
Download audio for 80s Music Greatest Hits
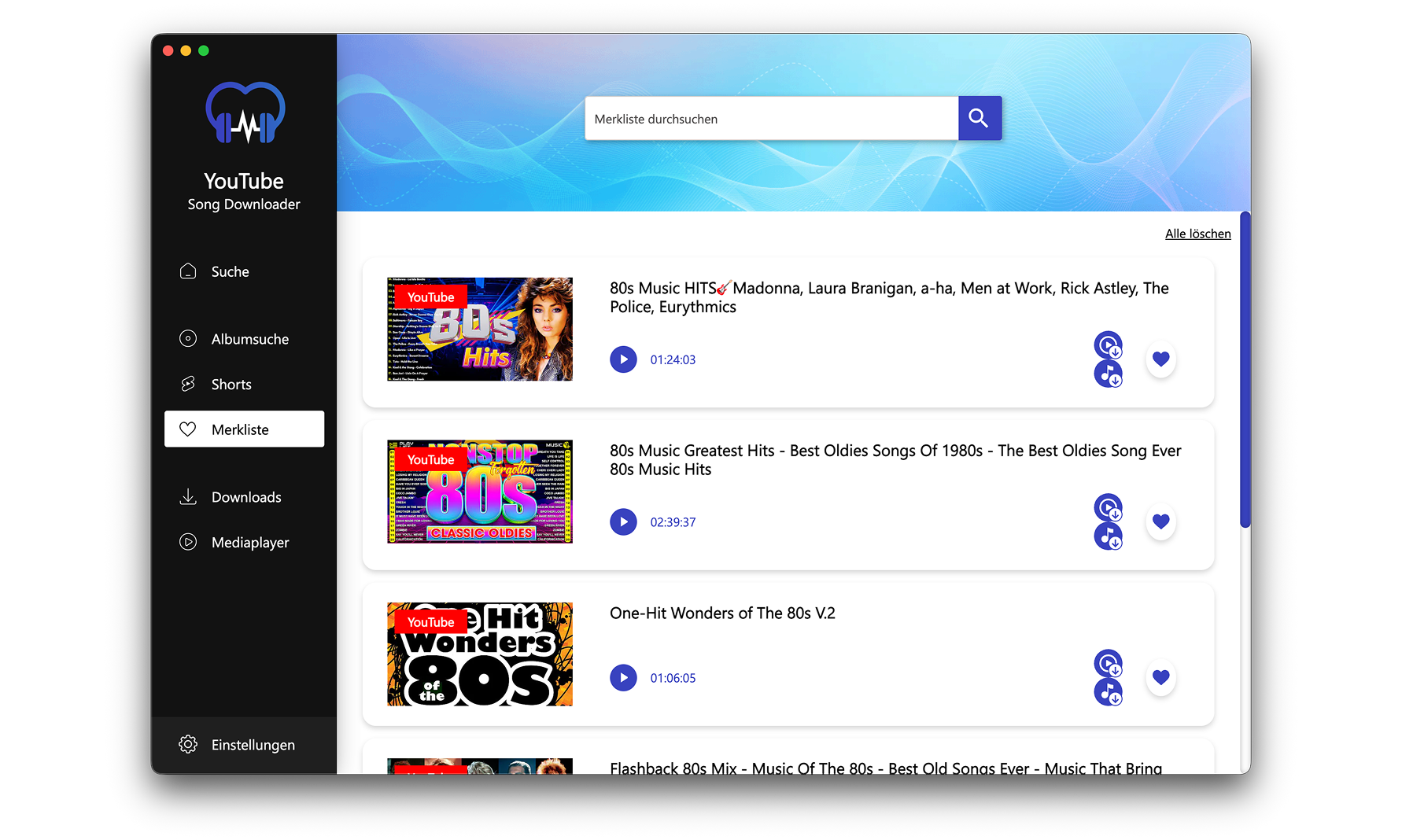(x=1108, y=536)
